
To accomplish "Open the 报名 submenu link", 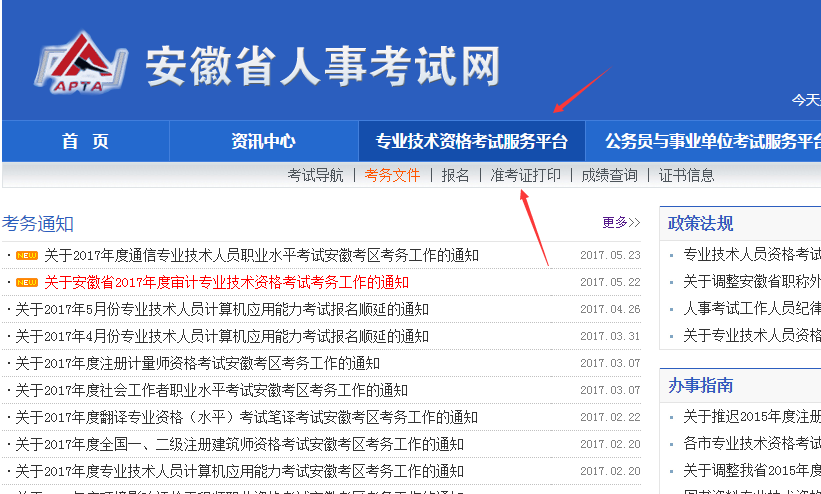I will point(455,175).
